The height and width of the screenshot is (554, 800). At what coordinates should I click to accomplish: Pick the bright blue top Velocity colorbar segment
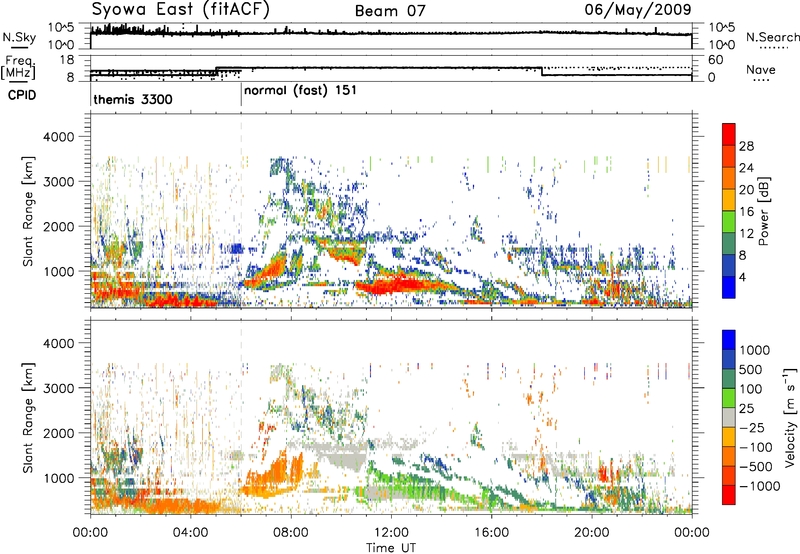(729, 339)
